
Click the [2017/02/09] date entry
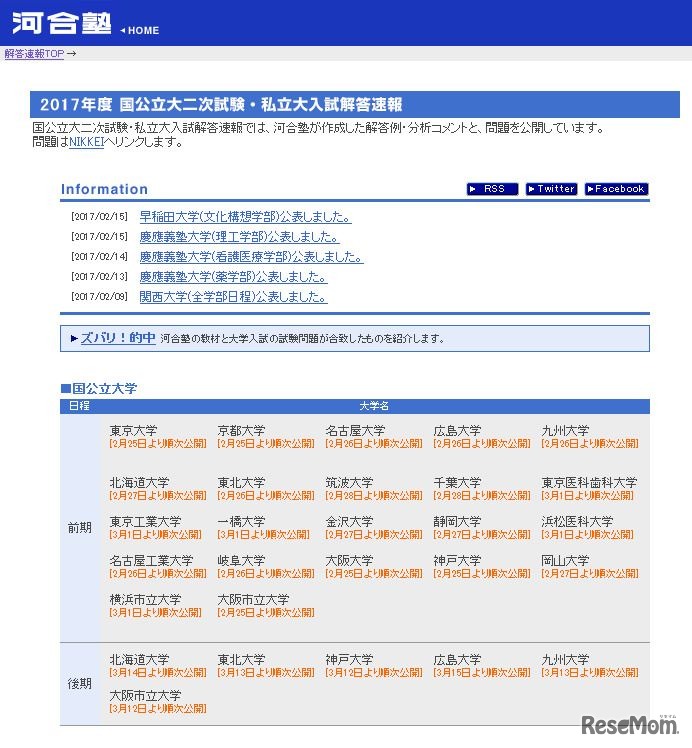point(100,297)
